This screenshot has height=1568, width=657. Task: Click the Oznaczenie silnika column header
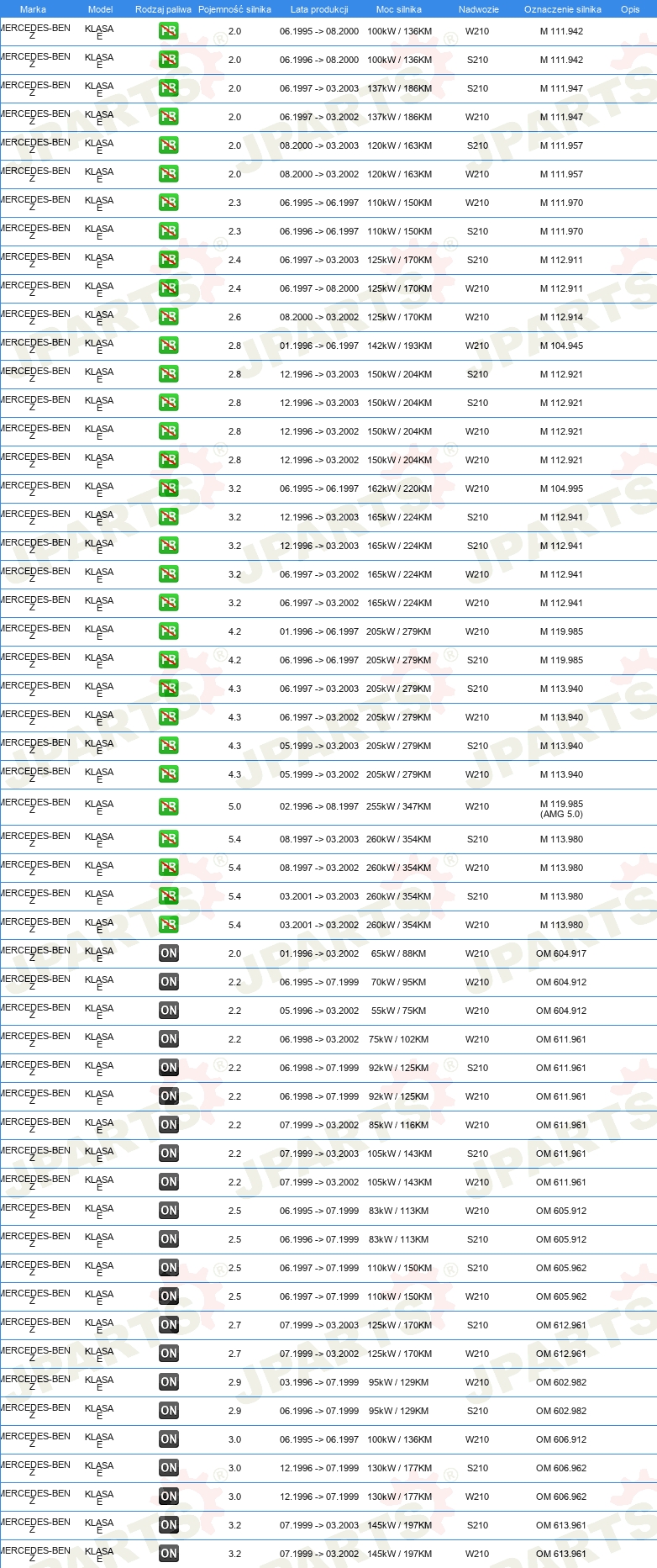pyautogui.click(x=563, y=9)
